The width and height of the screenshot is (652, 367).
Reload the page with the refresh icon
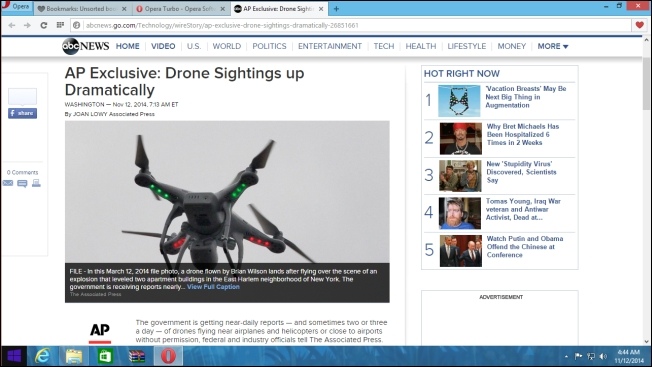[43, 25]
